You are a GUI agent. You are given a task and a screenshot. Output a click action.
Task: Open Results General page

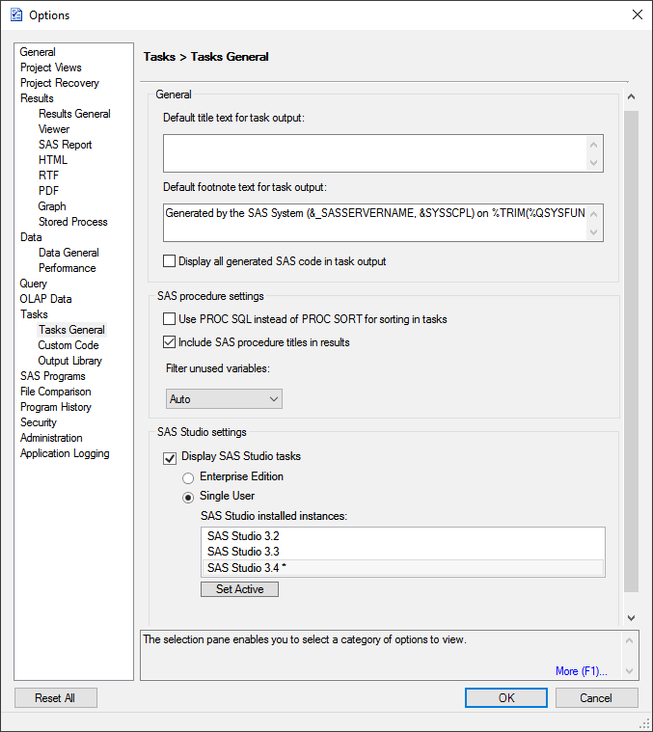coord(74,113)
